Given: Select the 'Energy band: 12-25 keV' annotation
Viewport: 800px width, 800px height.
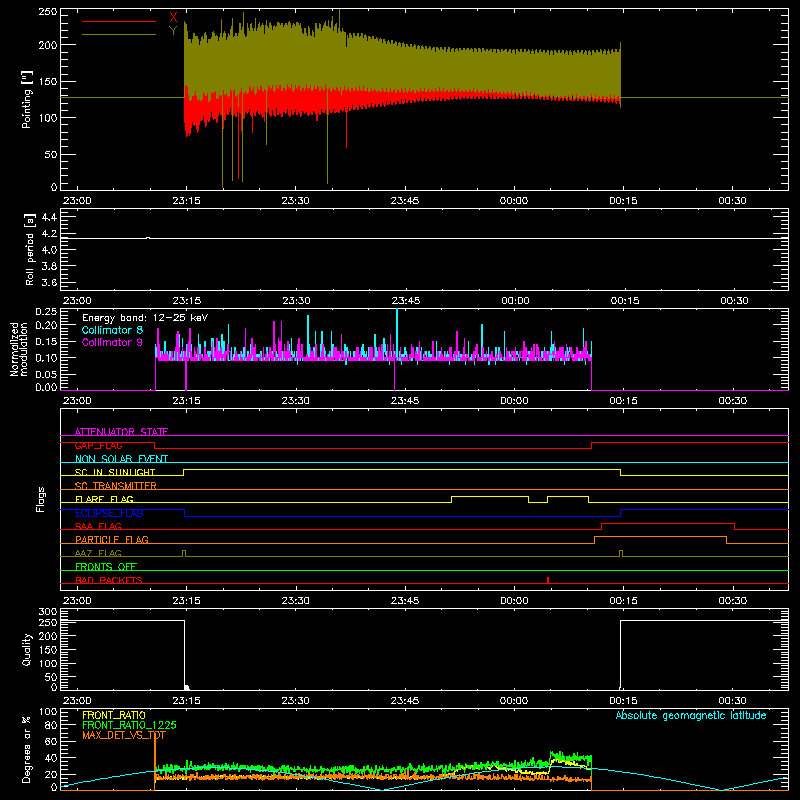Looking at the screenshot, I should click(145, 318).
